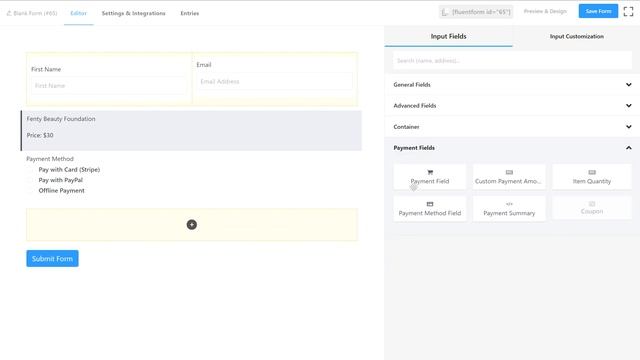Click the edit pencil beside Blank Form title
The width and height of the screenshot is (640, 360).
tap(9, 13)
